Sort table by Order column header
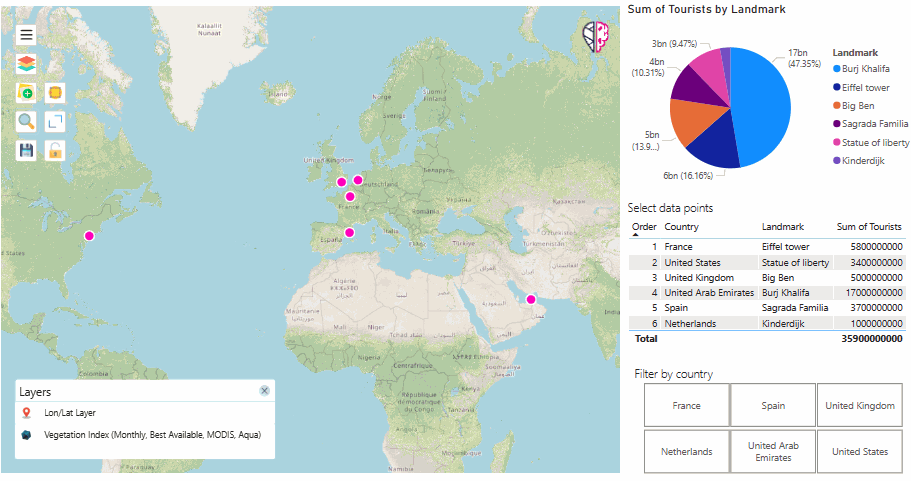The width and height of the screenshot is (911, 481). tap(644, 227)
